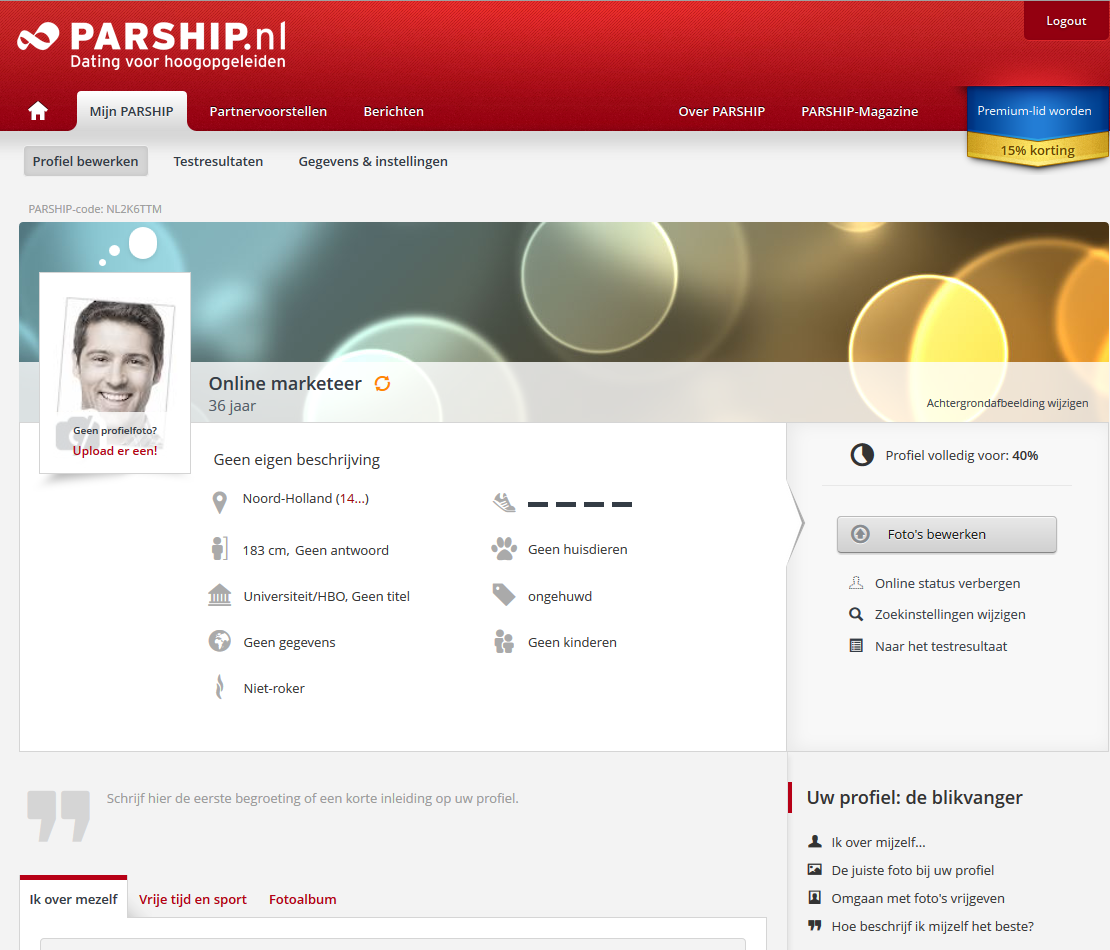This screenshot has height=950, width=1110.
Task: Click the profile photo placeholder thumbnail
Action: [115, 372]
